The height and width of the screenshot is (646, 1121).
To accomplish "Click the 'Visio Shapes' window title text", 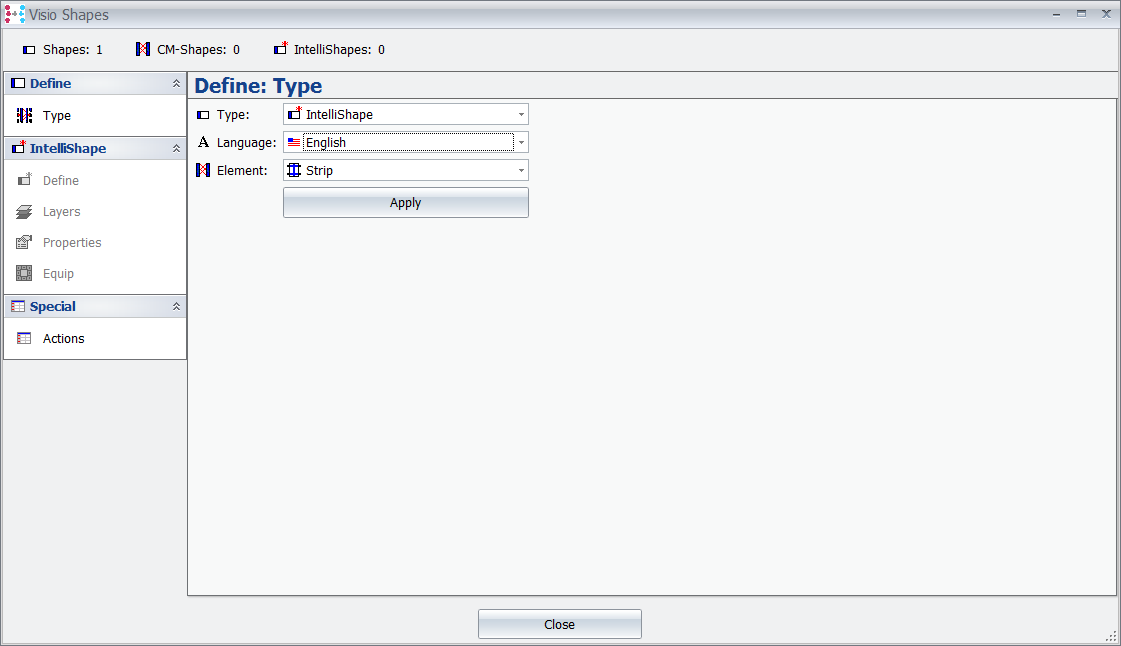I will pyautogui.click(x=69, y=15).
